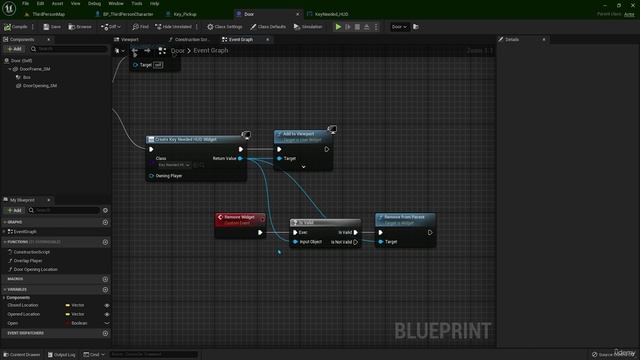Viewport: 640px width, 360px height.
Task: Click the Eject button in toolbar
Action: (367, 27)
